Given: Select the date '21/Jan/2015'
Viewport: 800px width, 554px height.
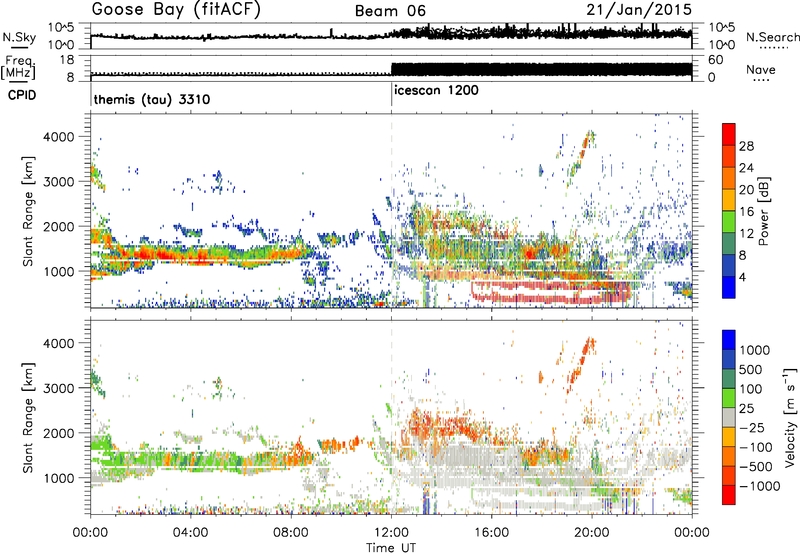Looking at the screenshot, I should click(639, 10).
